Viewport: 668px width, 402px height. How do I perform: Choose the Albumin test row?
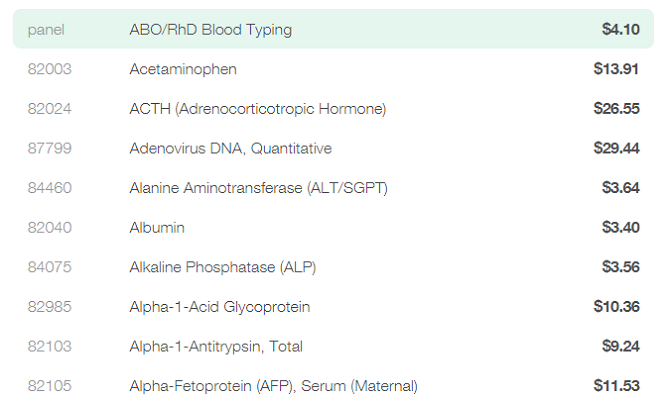(333, 227)
